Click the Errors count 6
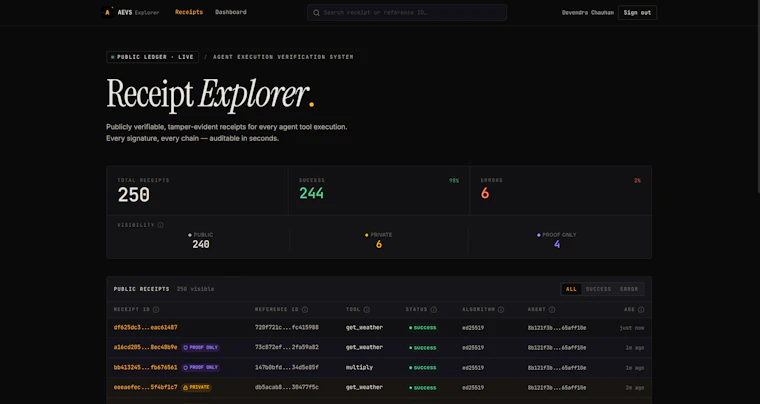Screen dimensions: 760x404 485,194
